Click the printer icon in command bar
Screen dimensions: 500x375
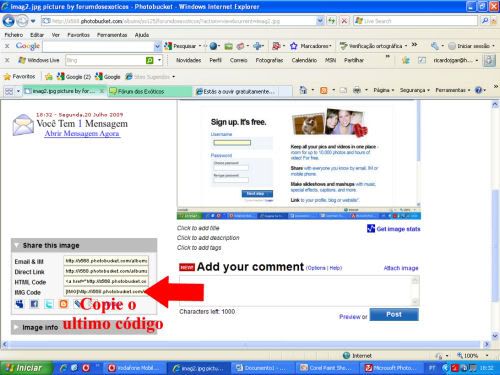(357, 90)
